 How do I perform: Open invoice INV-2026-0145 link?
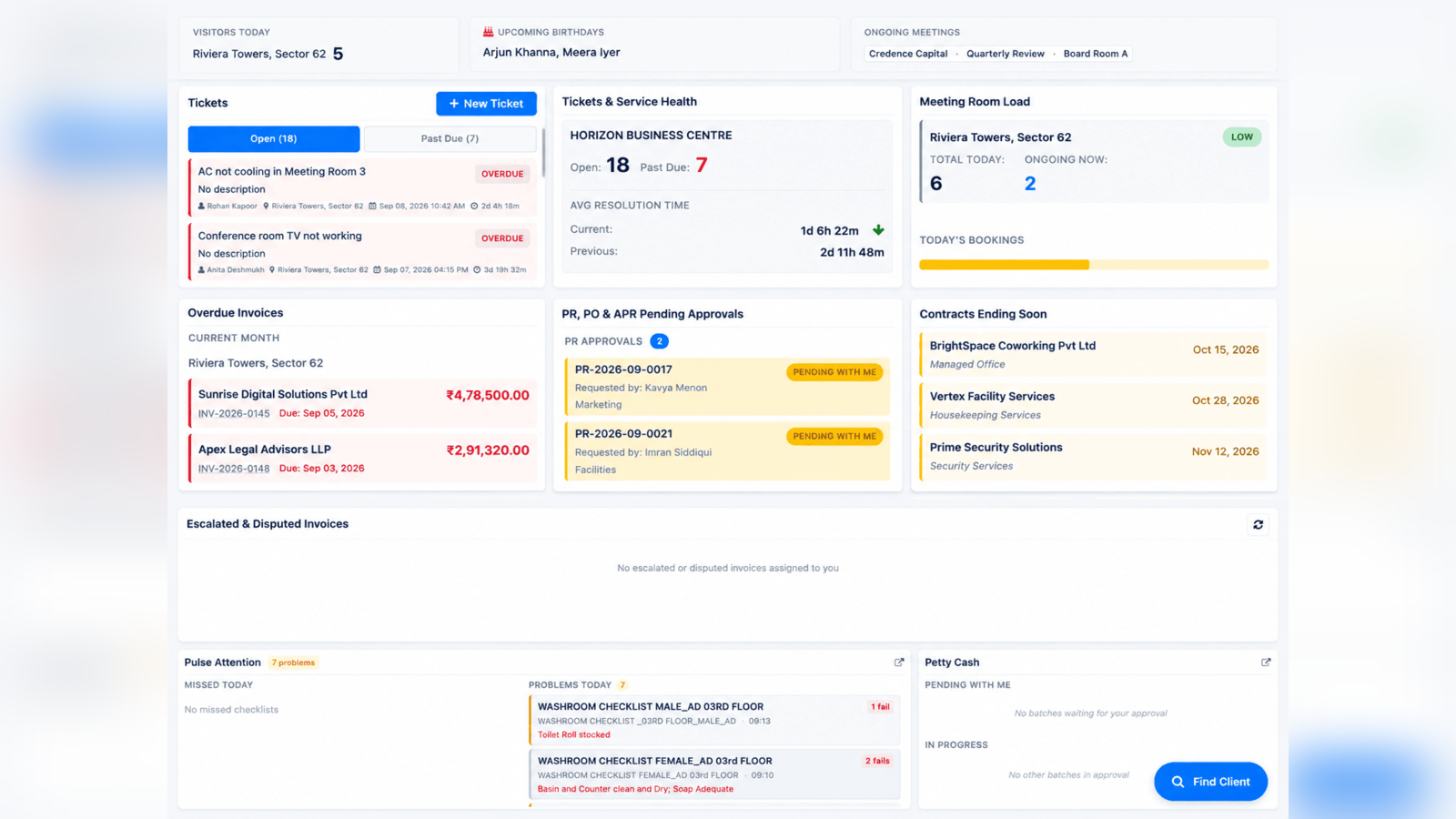(x=234, y=413)
